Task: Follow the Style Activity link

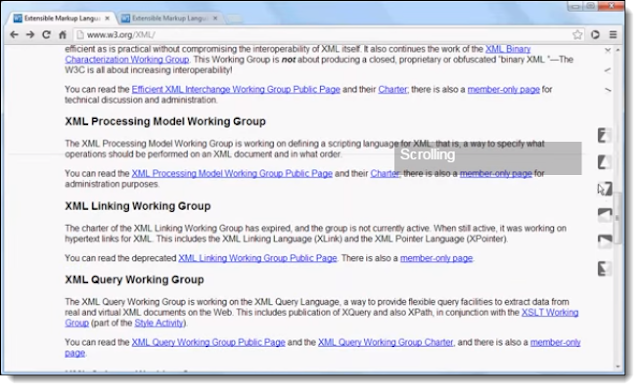Action: pyautogui.click(x=159, y=323)
